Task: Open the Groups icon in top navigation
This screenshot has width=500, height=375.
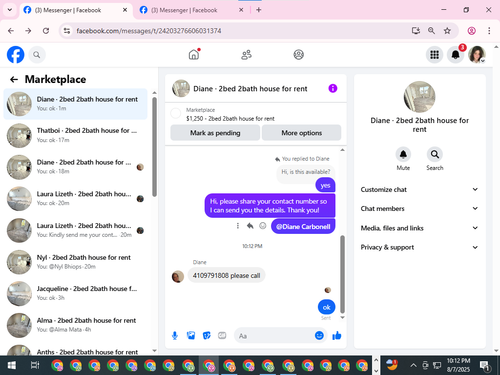Action: (x=298, y=55)
